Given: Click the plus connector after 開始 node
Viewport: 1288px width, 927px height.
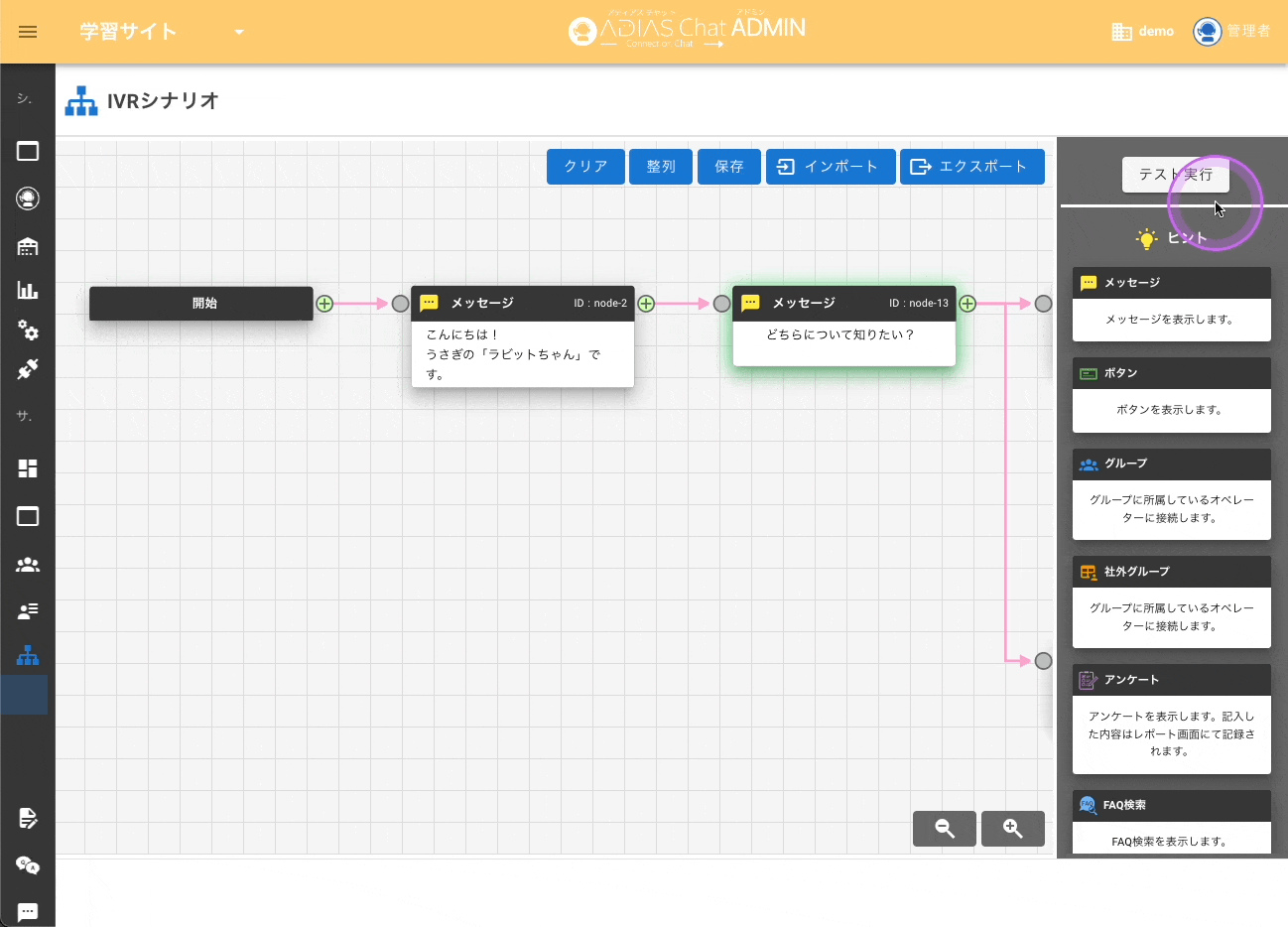Looking at the screenshot, I should click(324, 304).
